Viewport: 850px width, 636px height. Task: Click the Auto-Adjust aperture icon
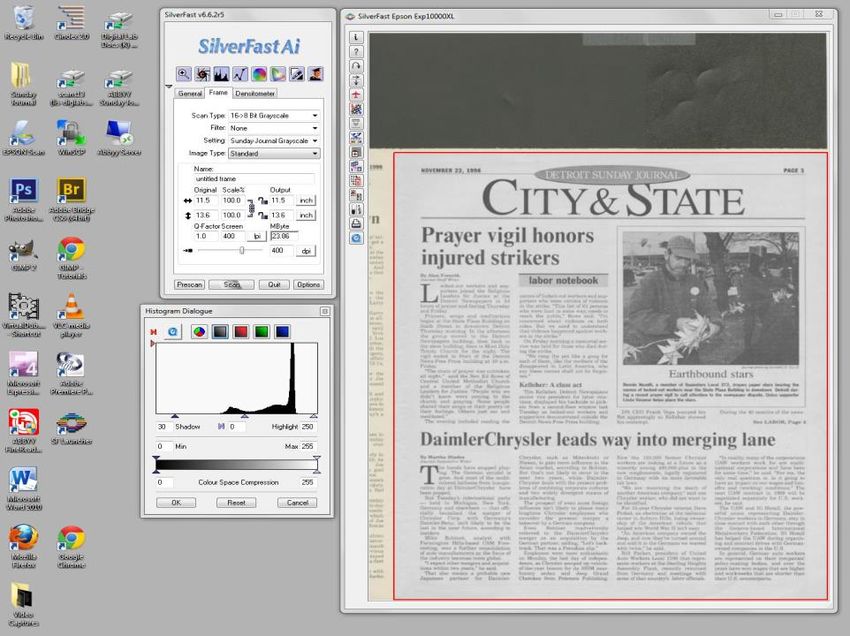pos(203,74)
